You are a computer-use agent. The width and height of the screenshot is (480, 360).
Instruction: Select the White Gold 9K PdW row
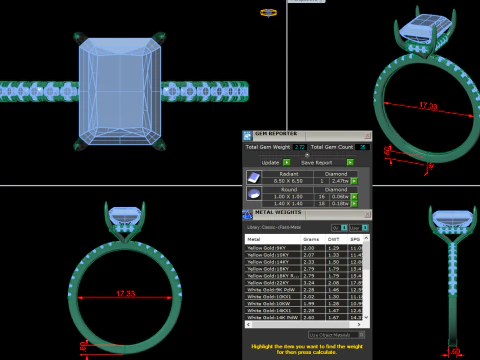(304, 290)
